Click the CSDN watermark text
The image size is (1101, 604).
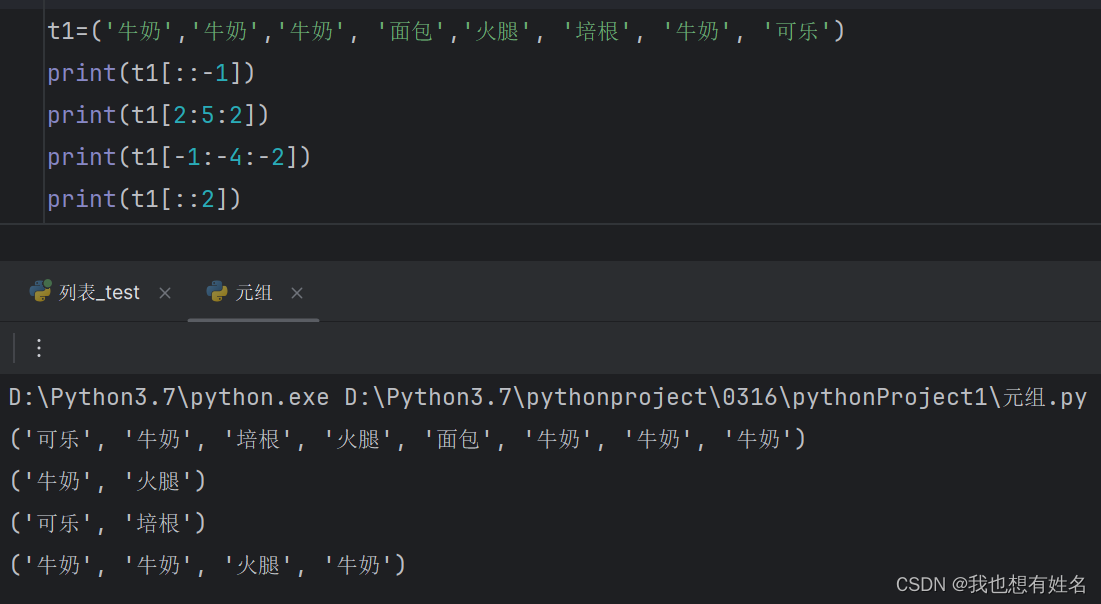coord(990,584)
